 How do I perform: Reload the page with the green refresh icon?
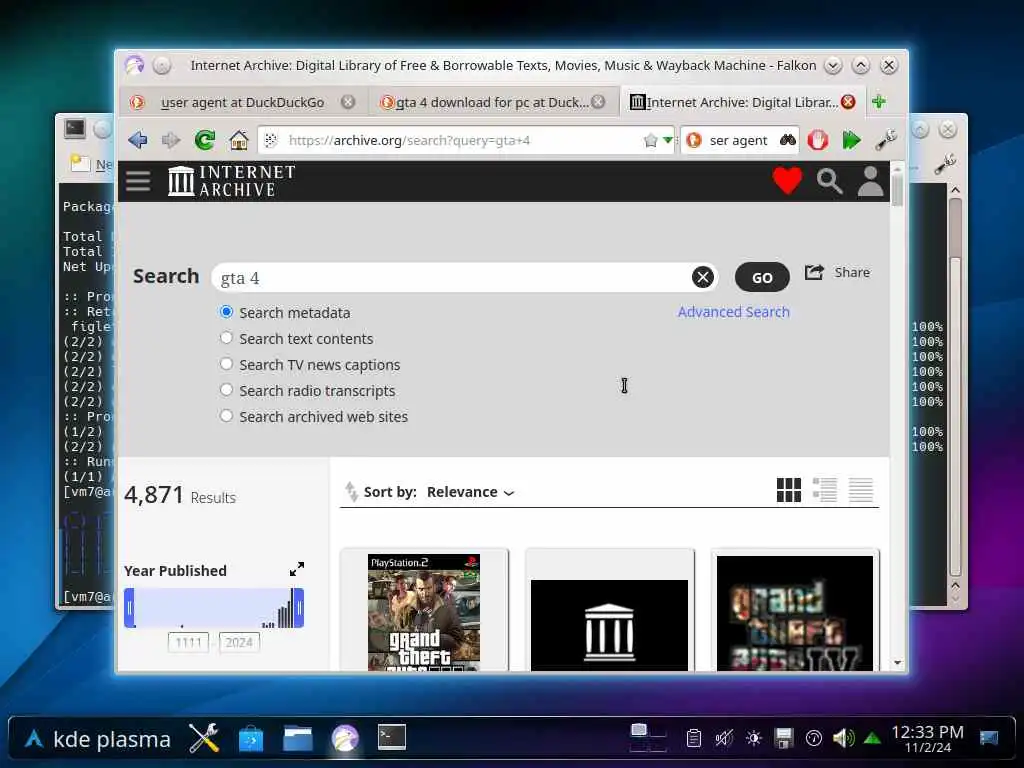coord(204,140)
